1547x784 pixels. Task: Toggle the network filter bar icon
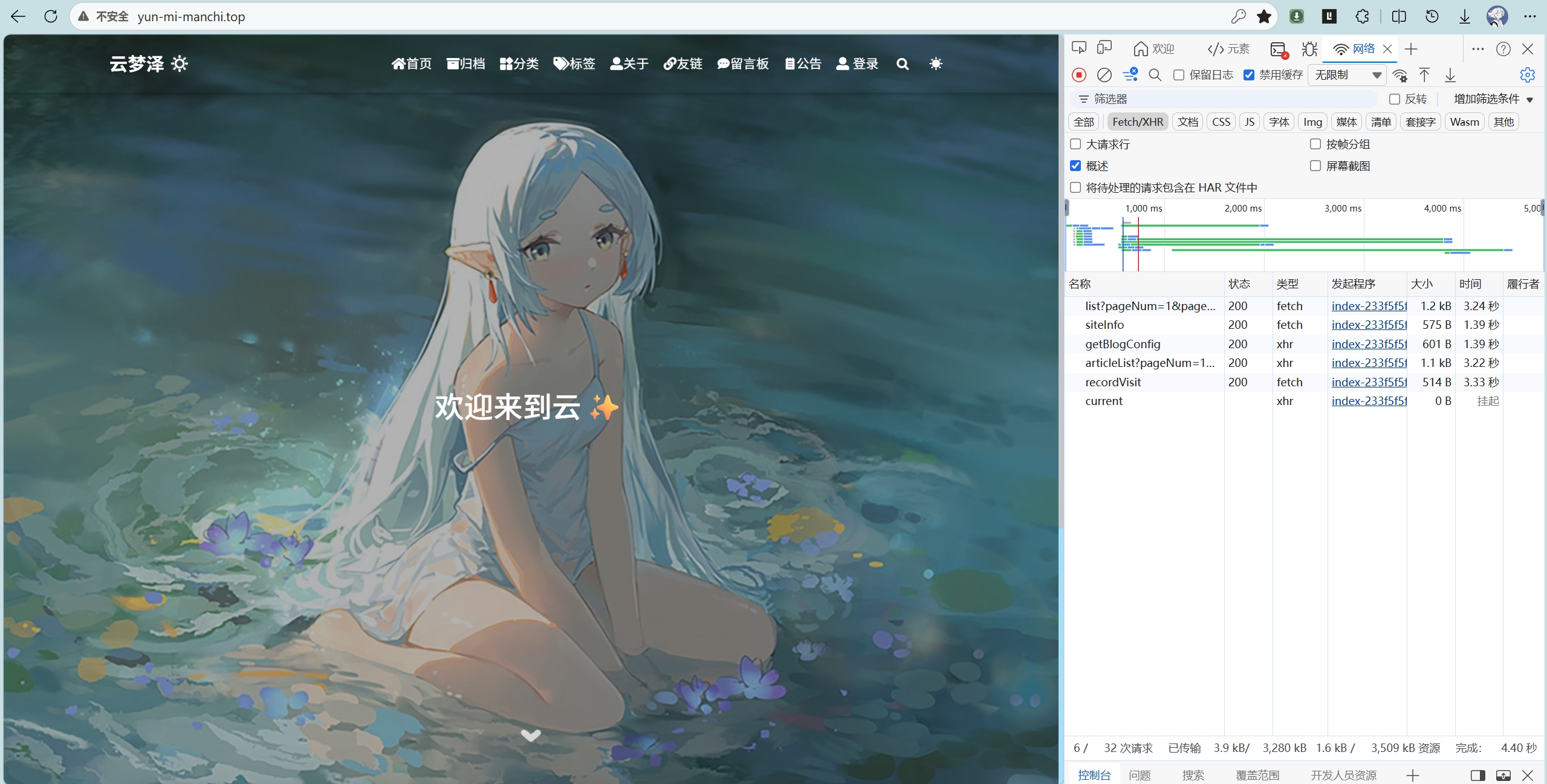coord(1130,75)
